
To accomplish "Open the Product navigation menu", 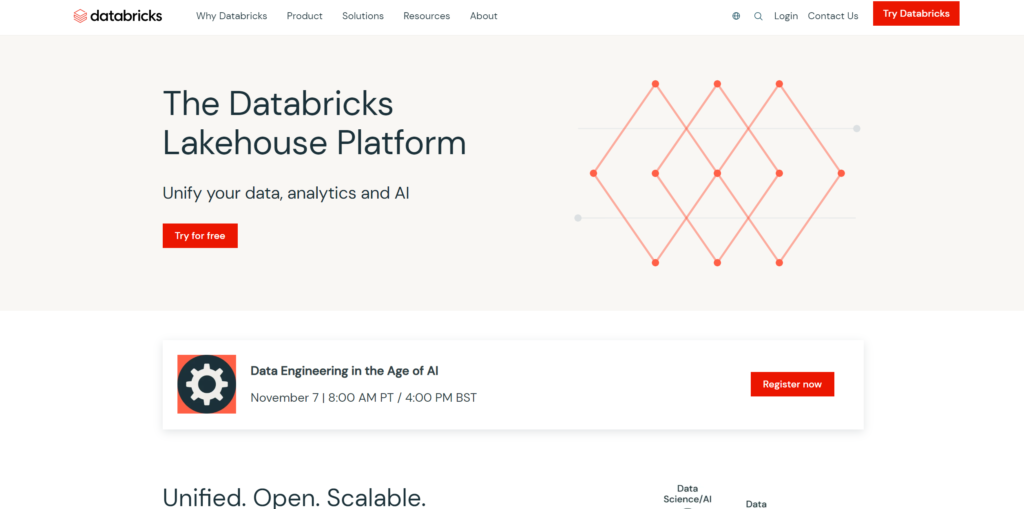I will (304, 16).
